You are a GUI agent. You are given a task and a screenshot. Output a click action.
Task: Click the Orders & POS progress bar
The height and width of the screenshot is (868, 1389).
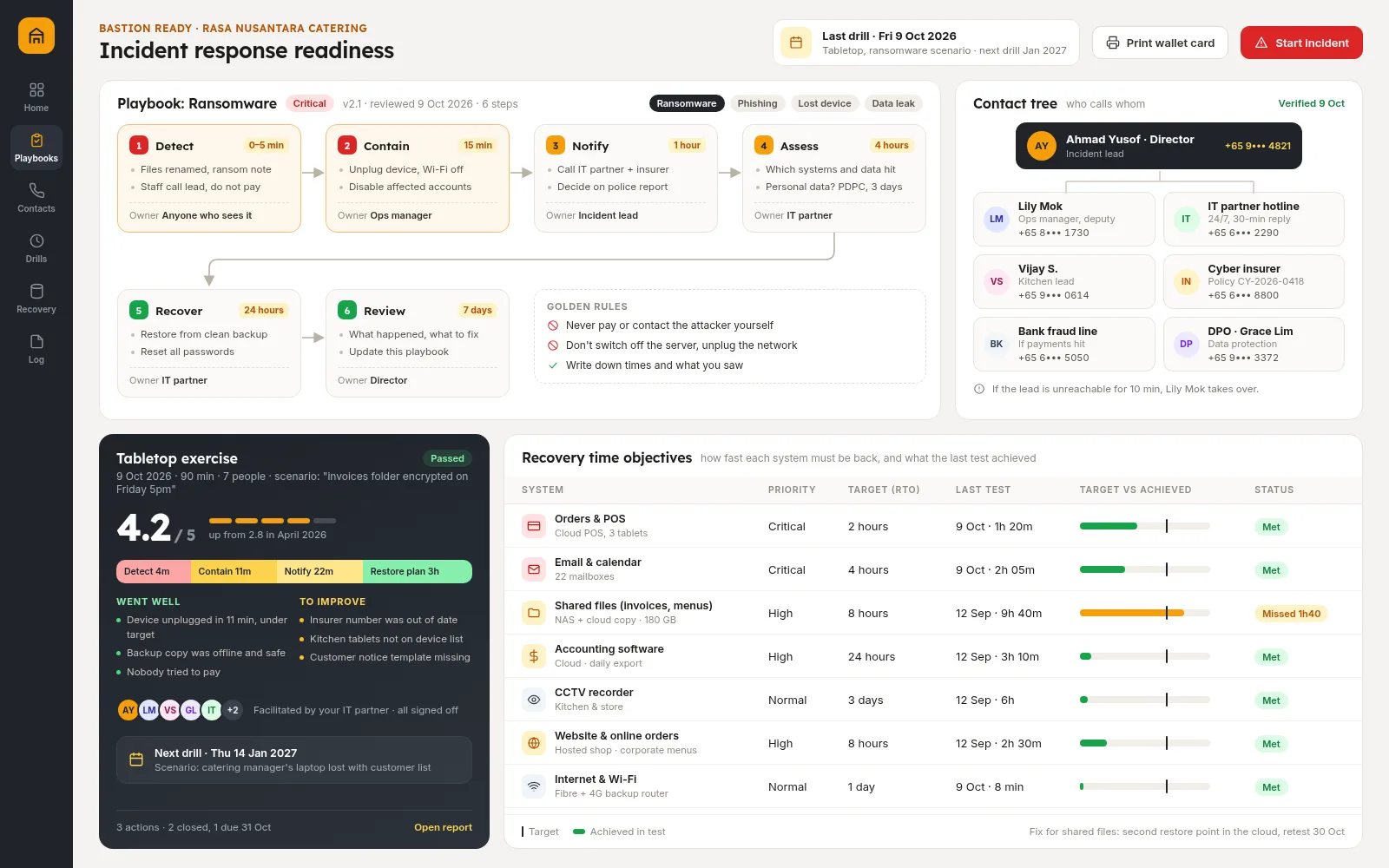click(x=1145, y=526)
